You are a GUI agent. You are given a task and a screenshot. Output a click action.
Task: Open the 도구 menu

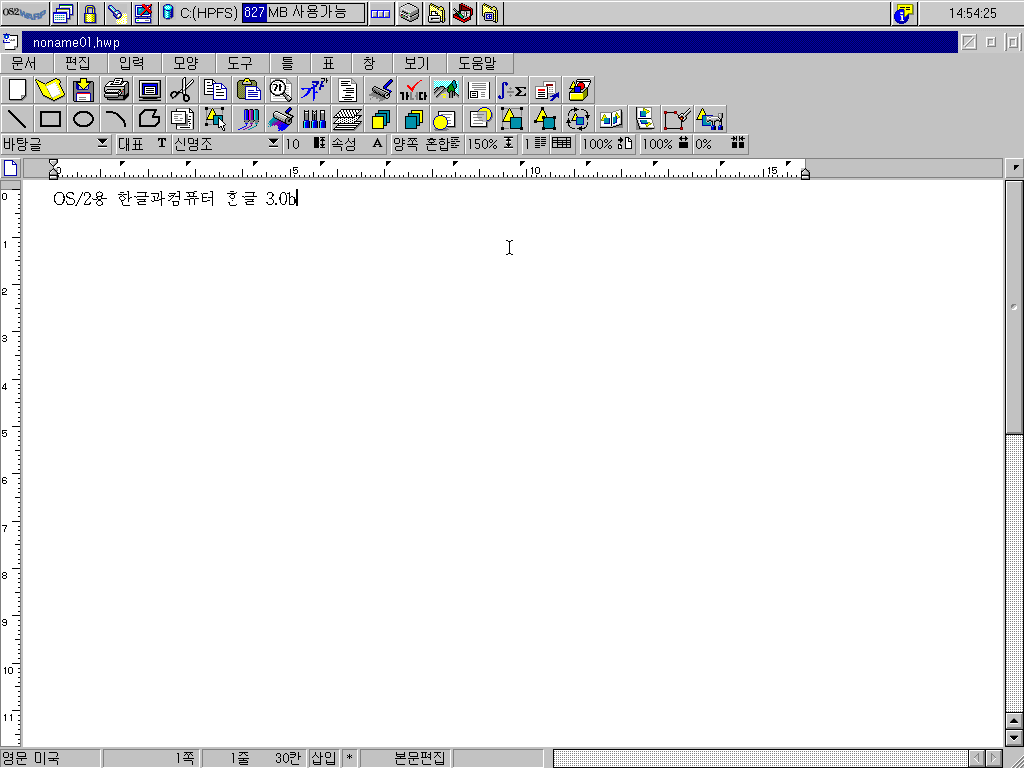240,63
